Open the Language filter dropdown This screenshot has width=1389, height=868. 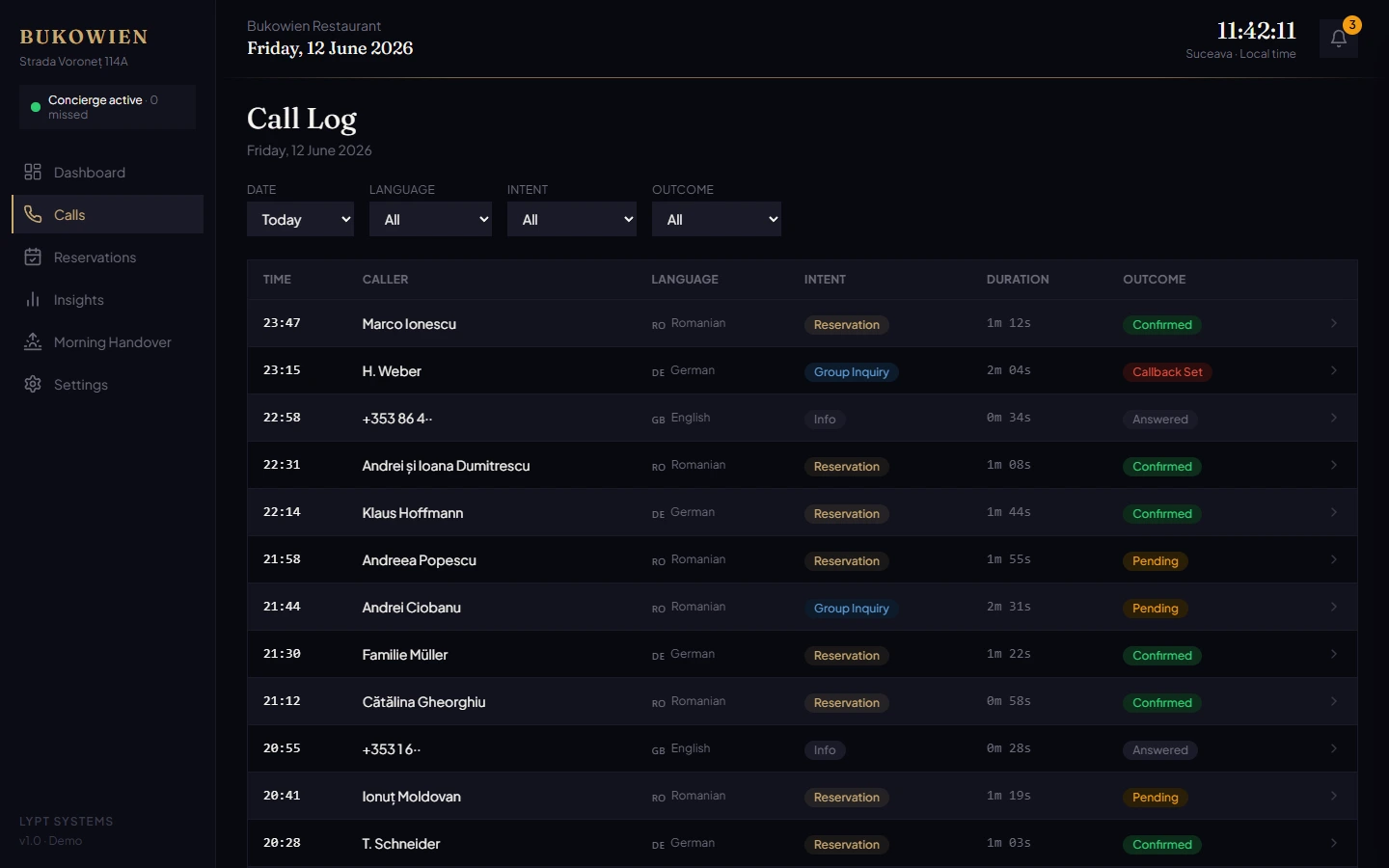[x=430, y=219]
